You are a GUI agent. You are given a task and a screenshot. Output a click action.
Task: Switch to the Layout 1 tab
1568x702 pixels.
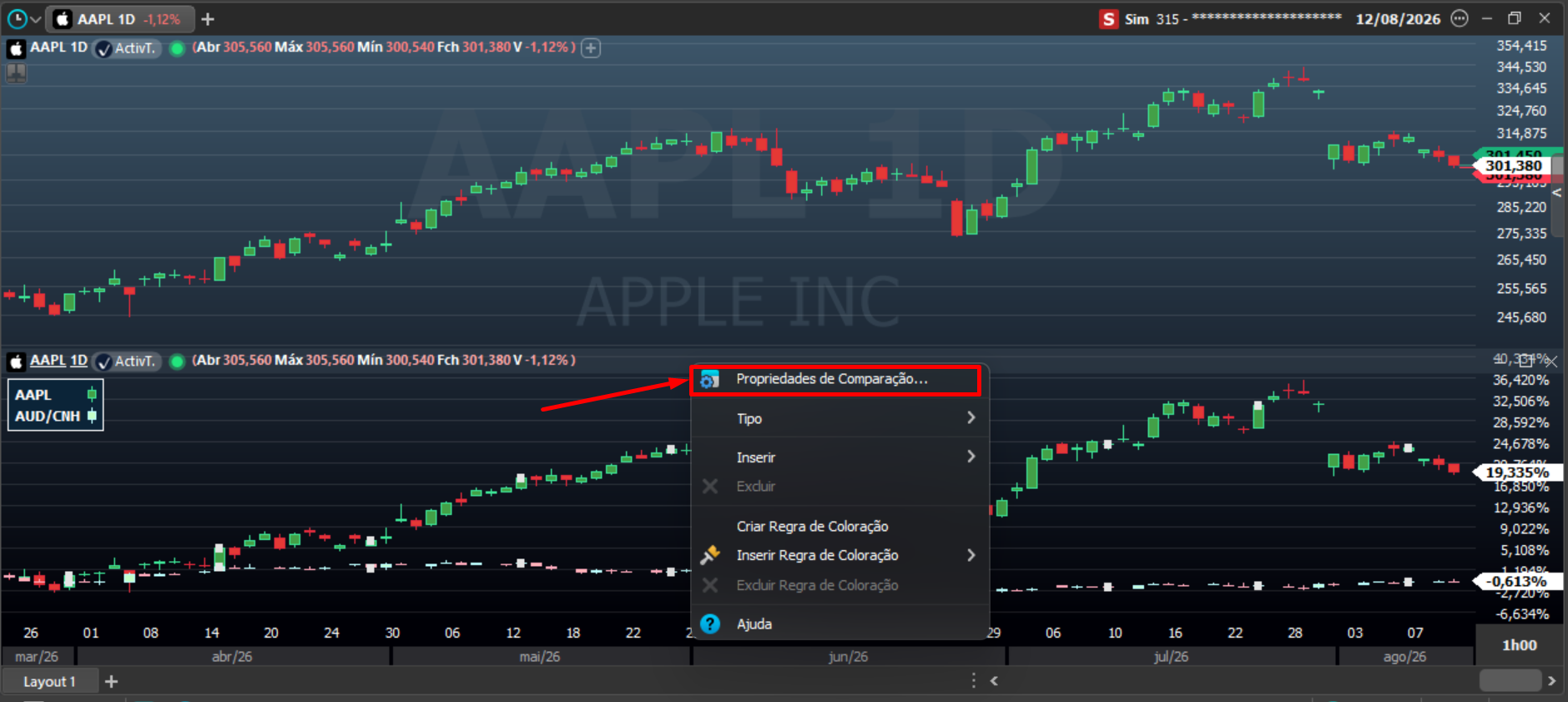coord(49,681)
